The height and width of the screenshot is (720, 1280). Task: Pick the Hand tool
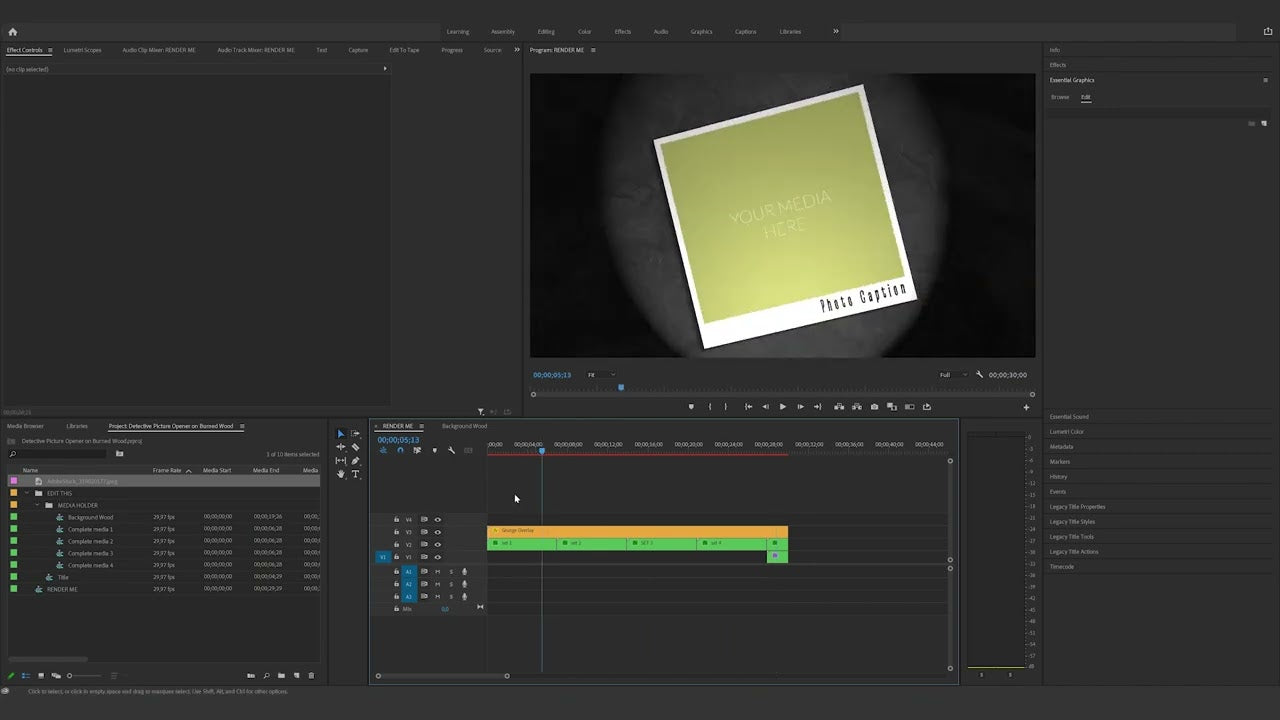click(341, 474)
